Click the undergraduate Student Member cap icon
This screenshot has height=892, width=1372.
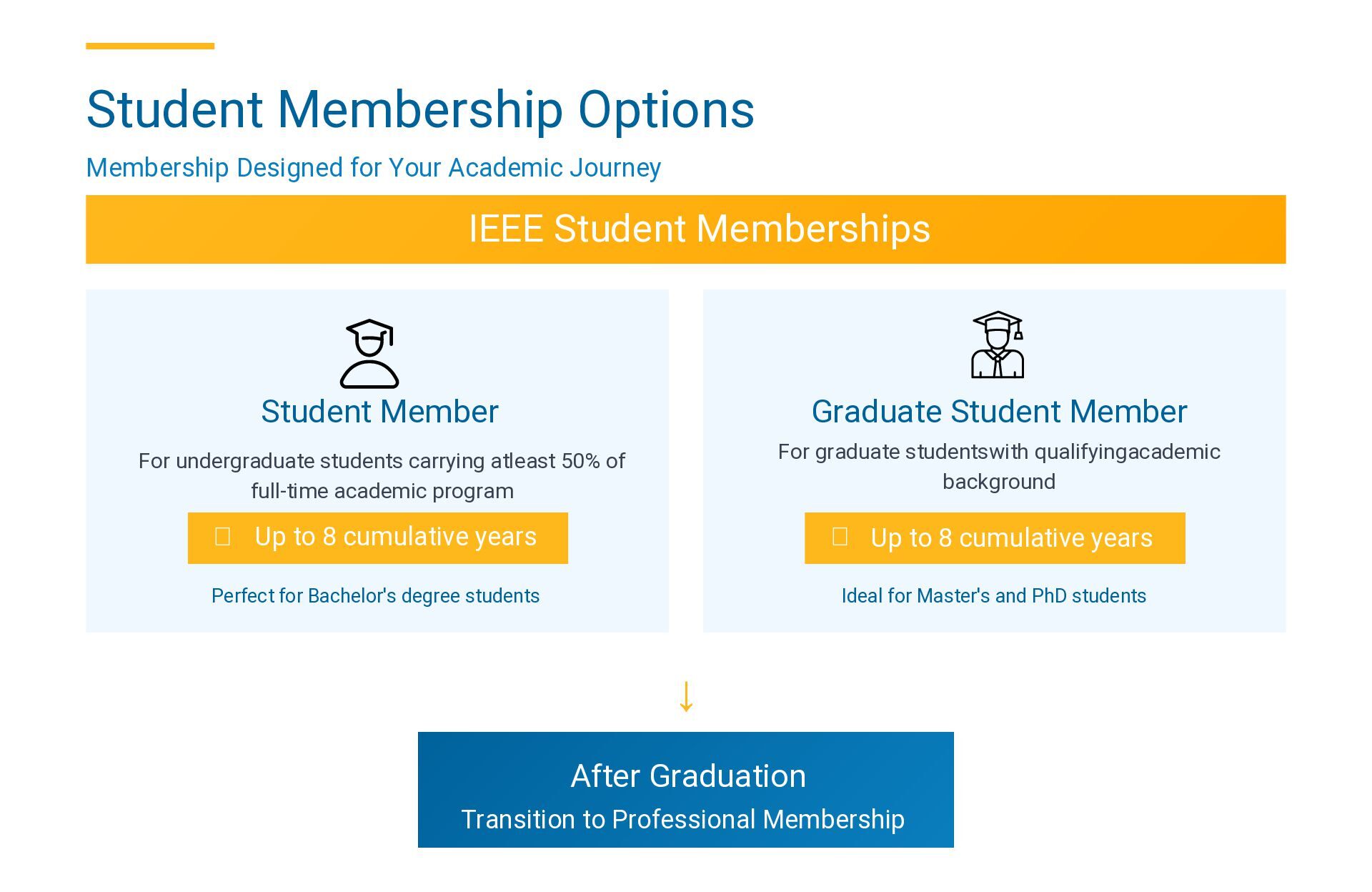(369, 353)
